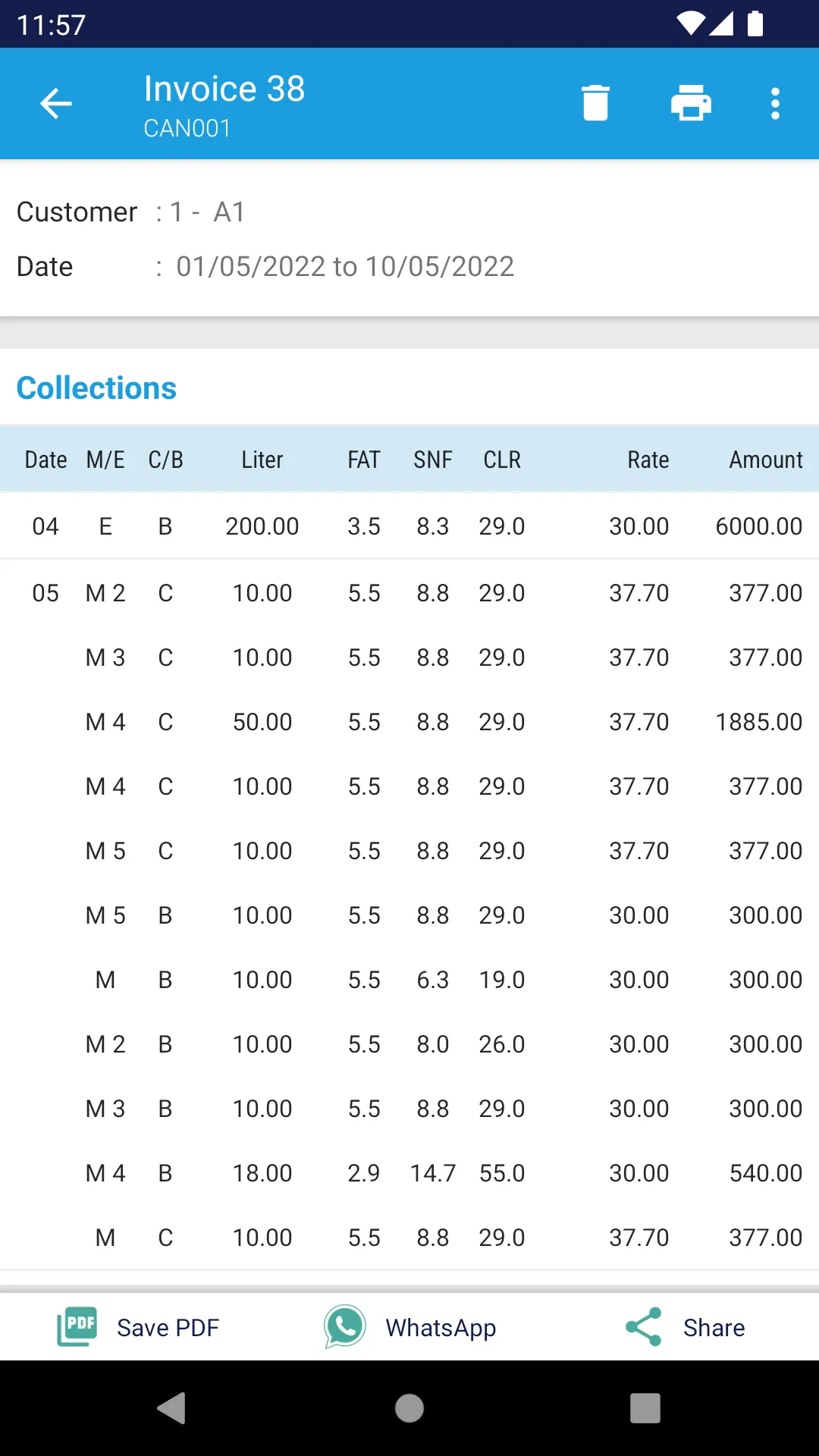Tap the WhatsApp logo icon
Viewport: 819px width, 1456px height.
click(x=345, y=1327)
